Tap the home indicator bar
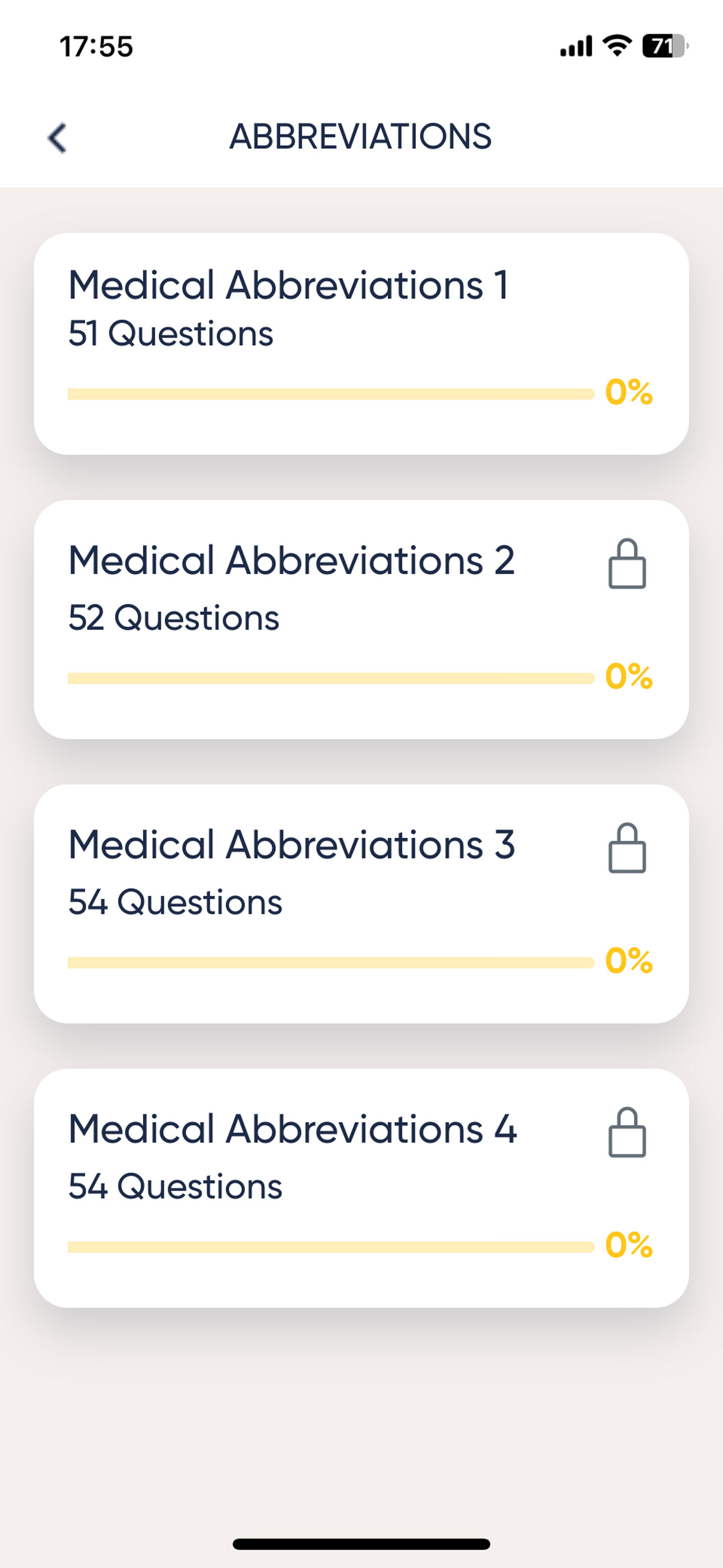This screenshot has width=723, height=1568. [361, 1544]
